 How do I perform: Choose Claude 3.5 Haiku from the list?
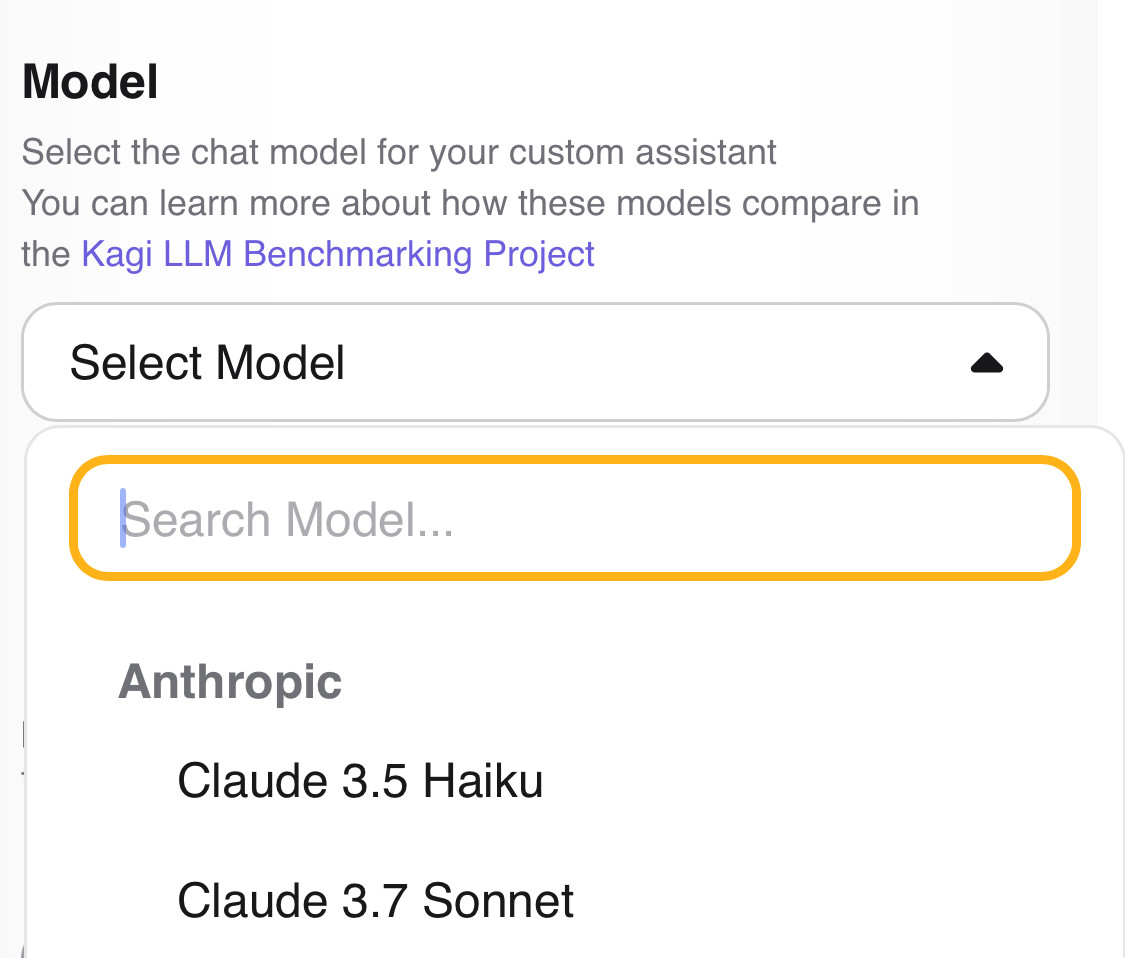pyautogui.click(x=360, y=781)
